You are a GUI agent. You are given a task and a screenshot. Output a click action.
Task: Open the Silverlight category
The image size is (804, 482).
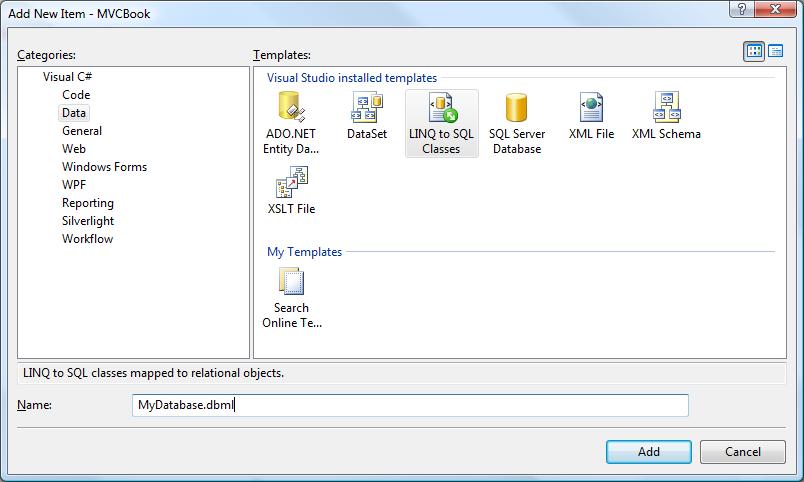(88, 221)
